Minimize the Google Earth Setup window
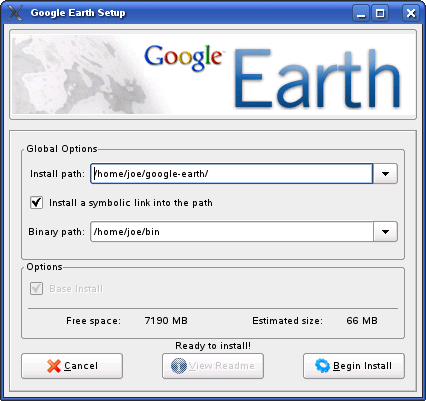This screenshot has height=401, width=426. (x=361, y=13)
